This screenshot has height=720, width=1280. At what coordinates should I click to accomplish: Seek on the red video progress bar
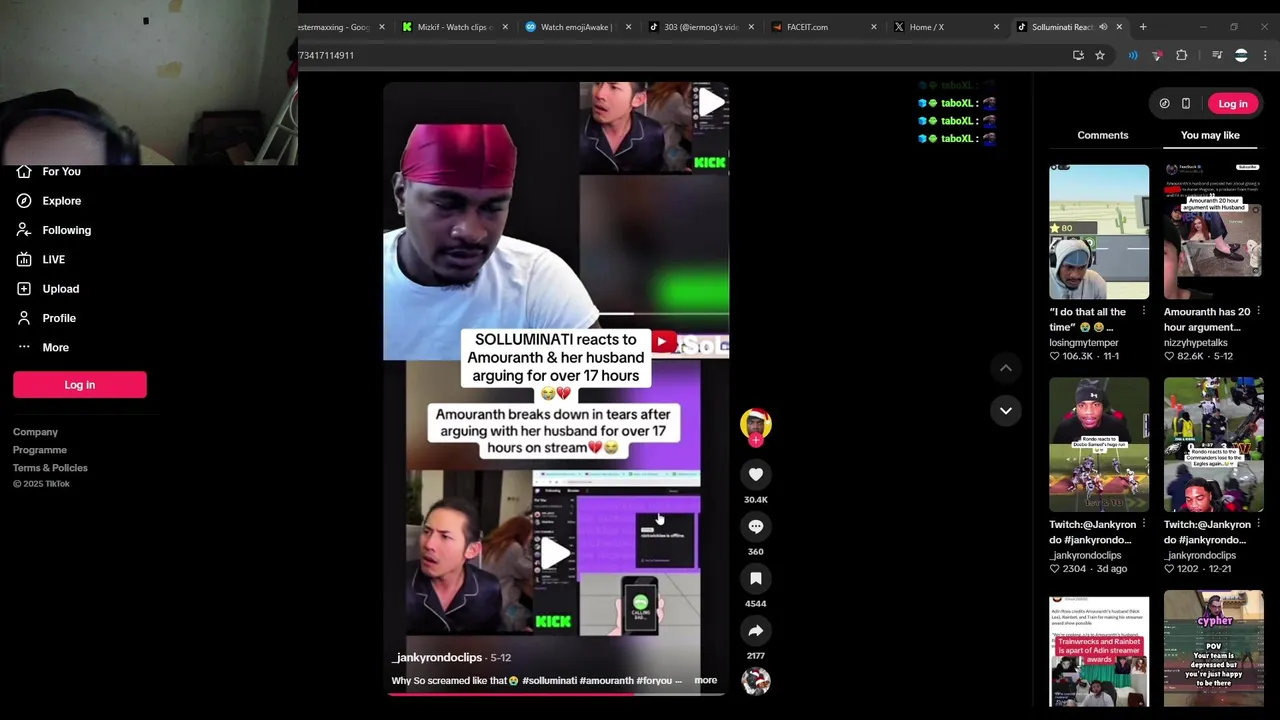[555, 693]
